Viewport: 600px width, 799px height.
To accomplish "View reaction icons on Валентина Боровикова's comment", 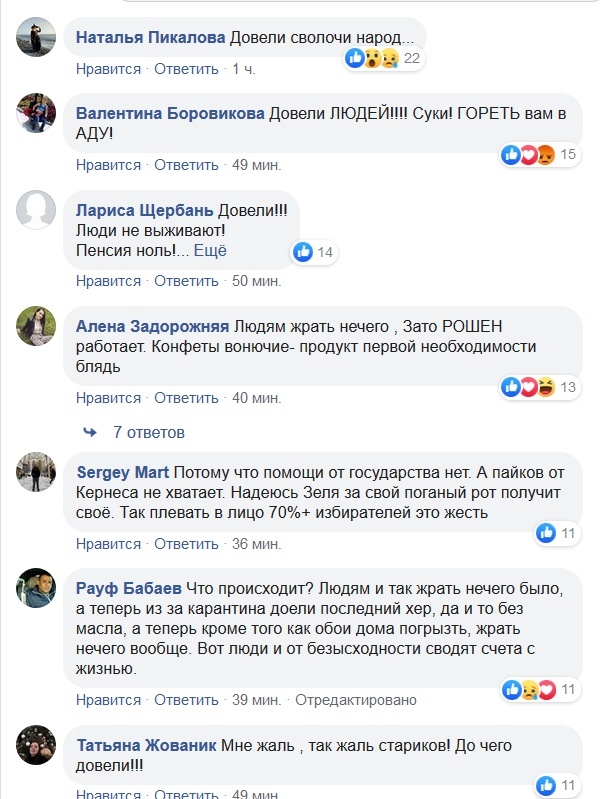I will tap(528, 154).
